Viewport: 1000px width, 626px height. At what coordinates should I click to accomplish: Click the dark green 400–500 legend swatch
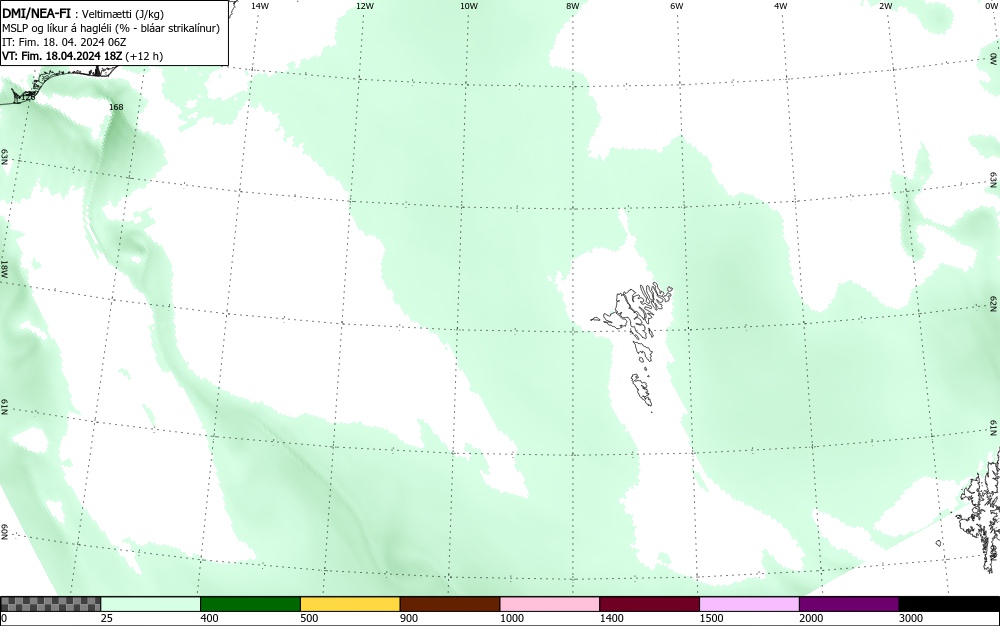click(x=250, y=604)
